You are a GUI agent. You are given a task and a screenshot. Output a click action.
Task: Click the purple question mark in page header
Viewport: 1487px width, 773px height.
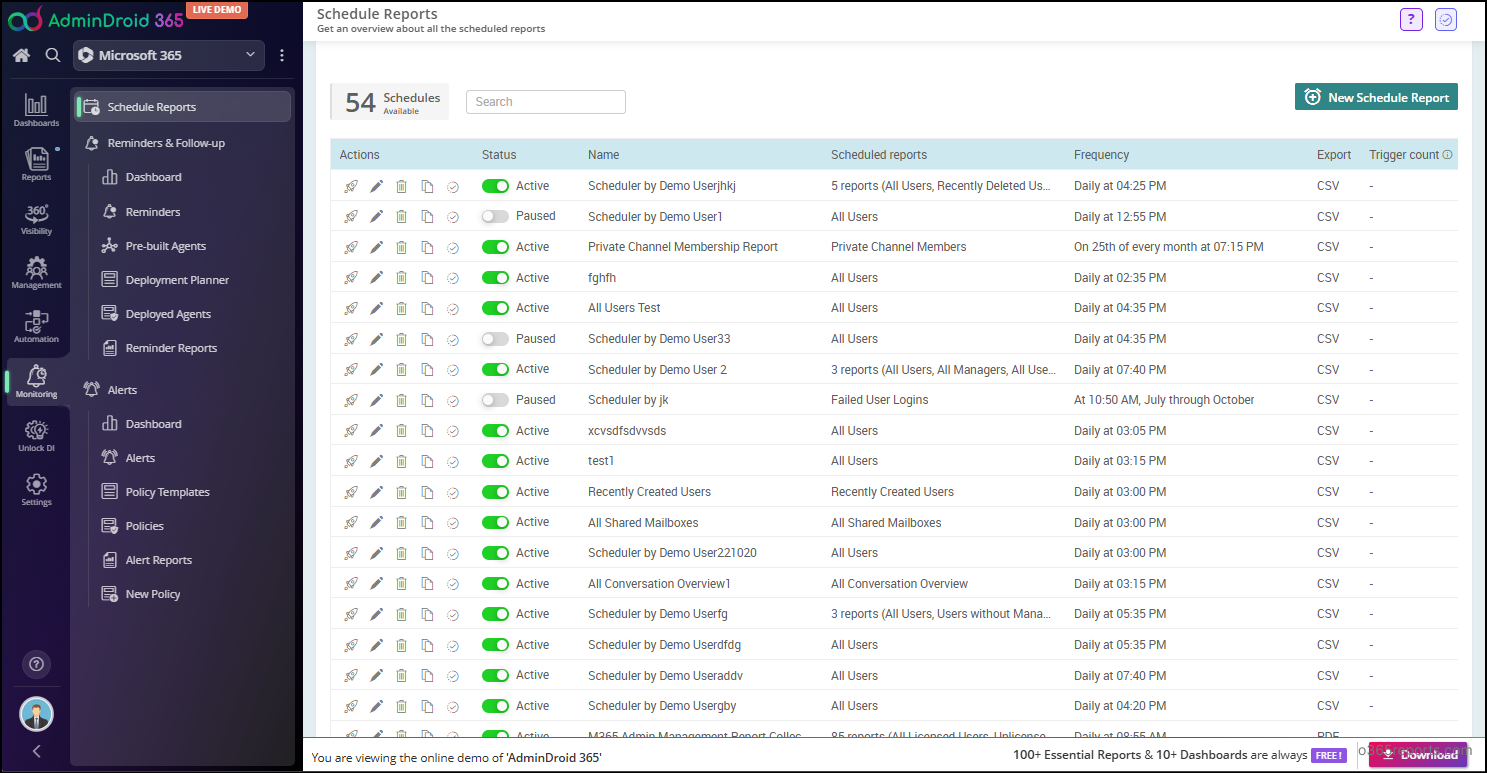(x=1411, y=19)
